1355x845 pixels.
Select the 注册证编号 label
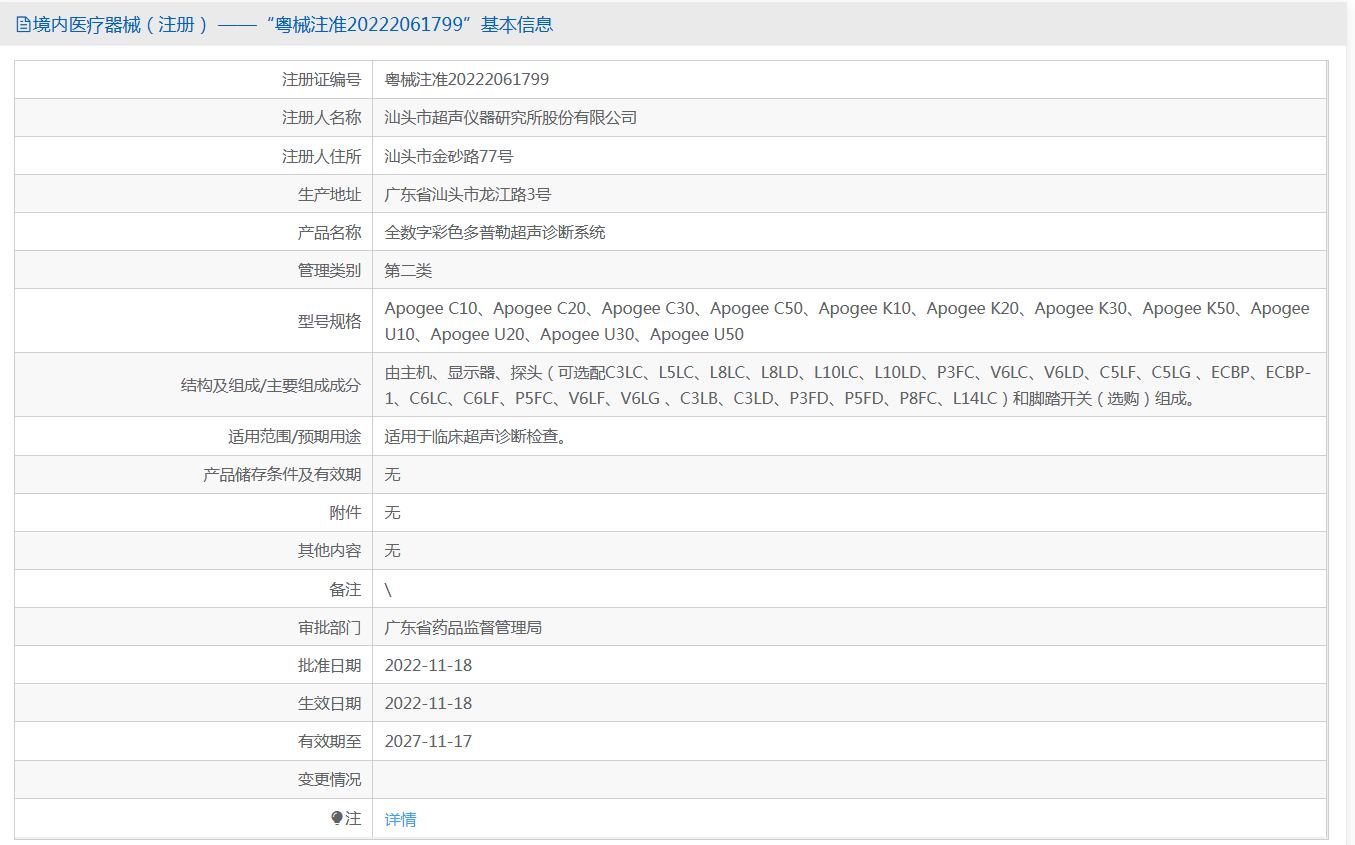point(321,80)
